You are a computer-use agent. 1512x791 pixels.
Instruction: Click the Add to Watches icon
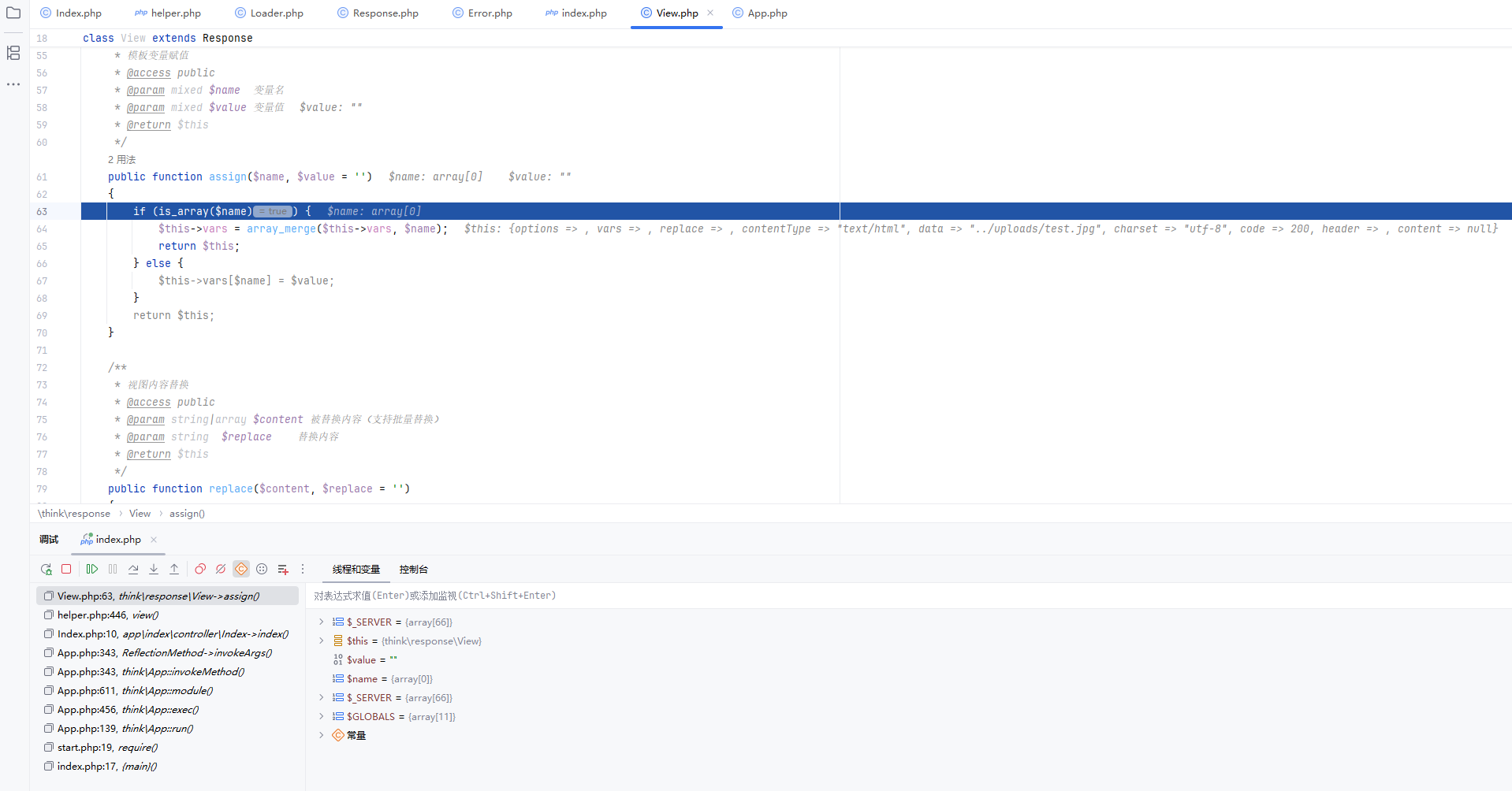point(282,569)
